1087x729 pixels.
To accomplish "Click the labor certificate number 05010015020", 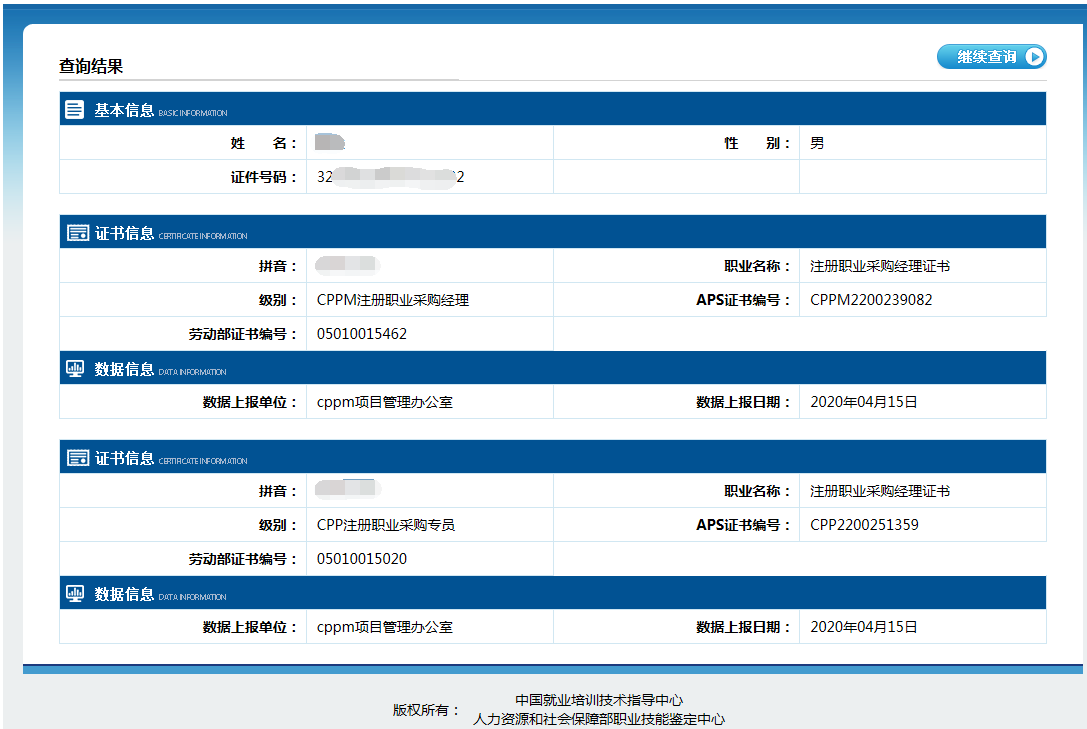I will pyautogui.click(x=362, y=559).
